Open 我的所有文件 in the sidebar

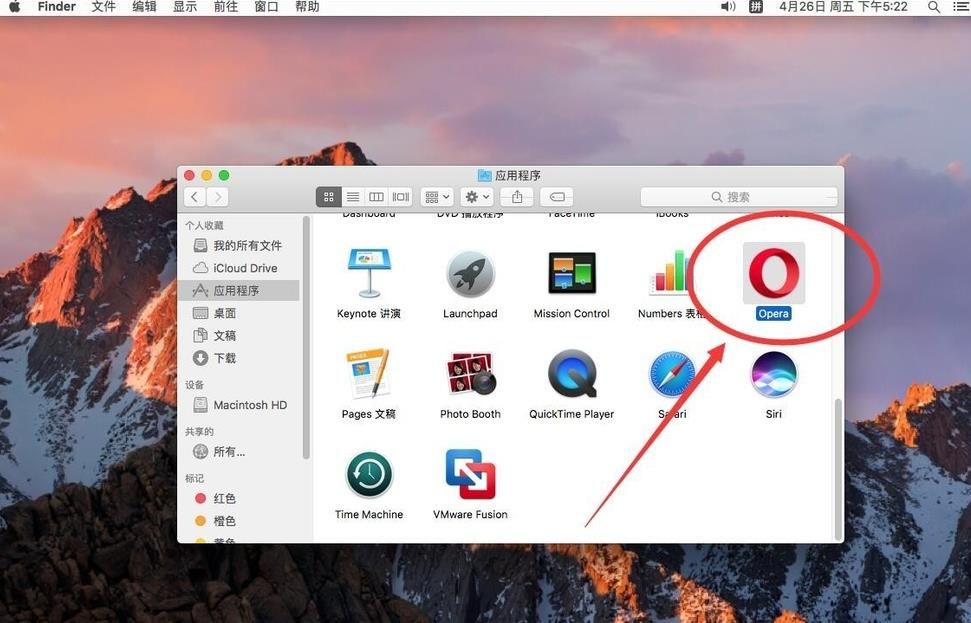(238, 246)
